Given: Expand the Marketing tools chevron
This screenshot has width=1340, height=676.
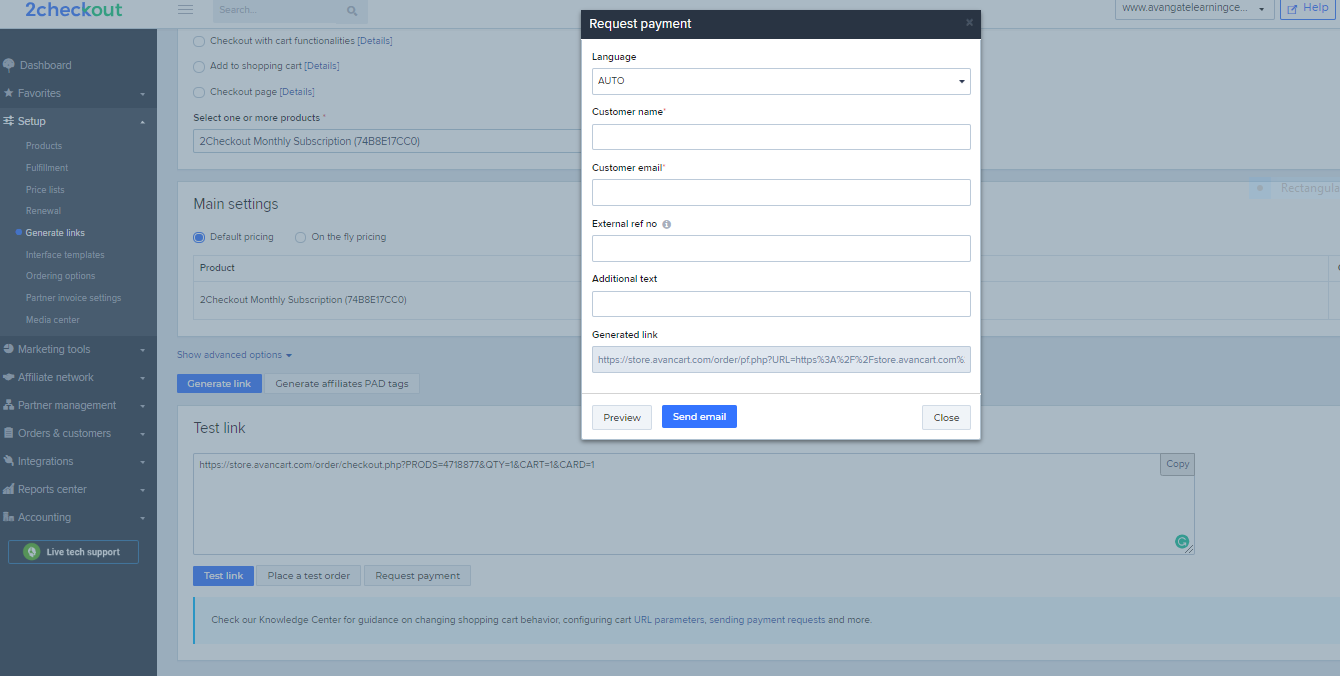Looking at the screenshot, I should pos(142,350).
